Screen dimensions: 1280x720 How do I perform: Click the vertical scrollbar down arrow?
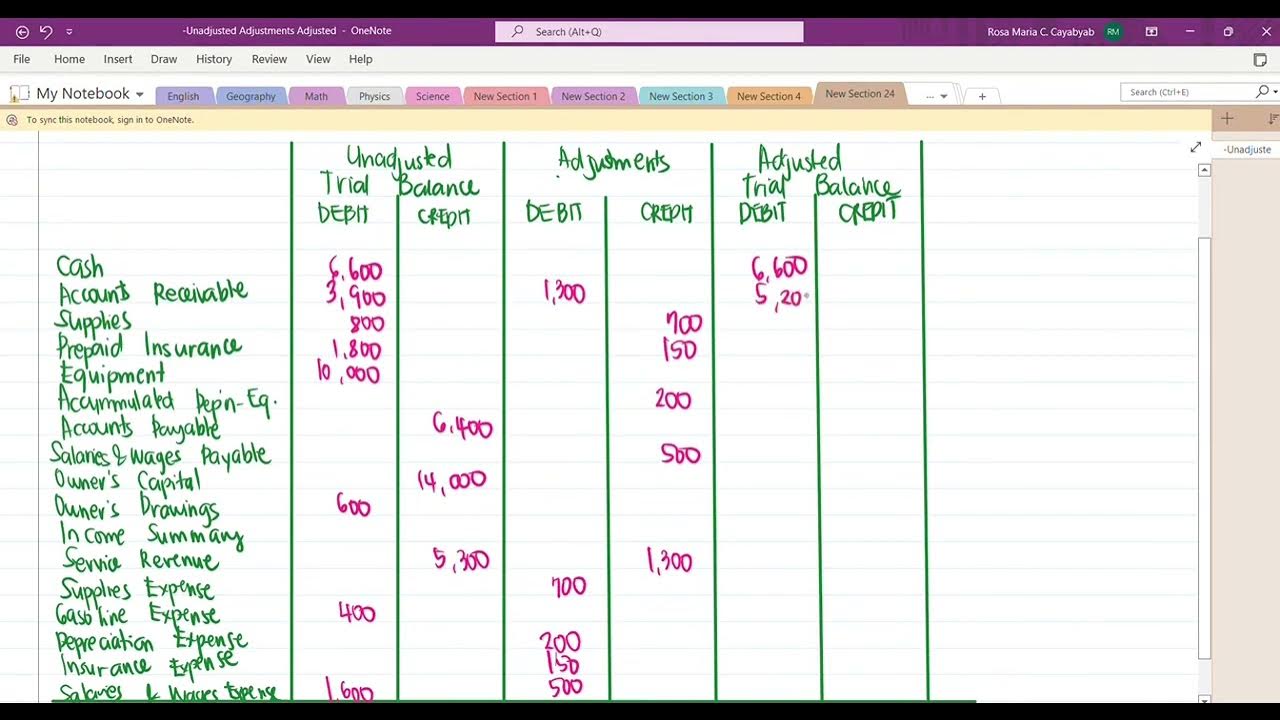[x=1204, y=698]
